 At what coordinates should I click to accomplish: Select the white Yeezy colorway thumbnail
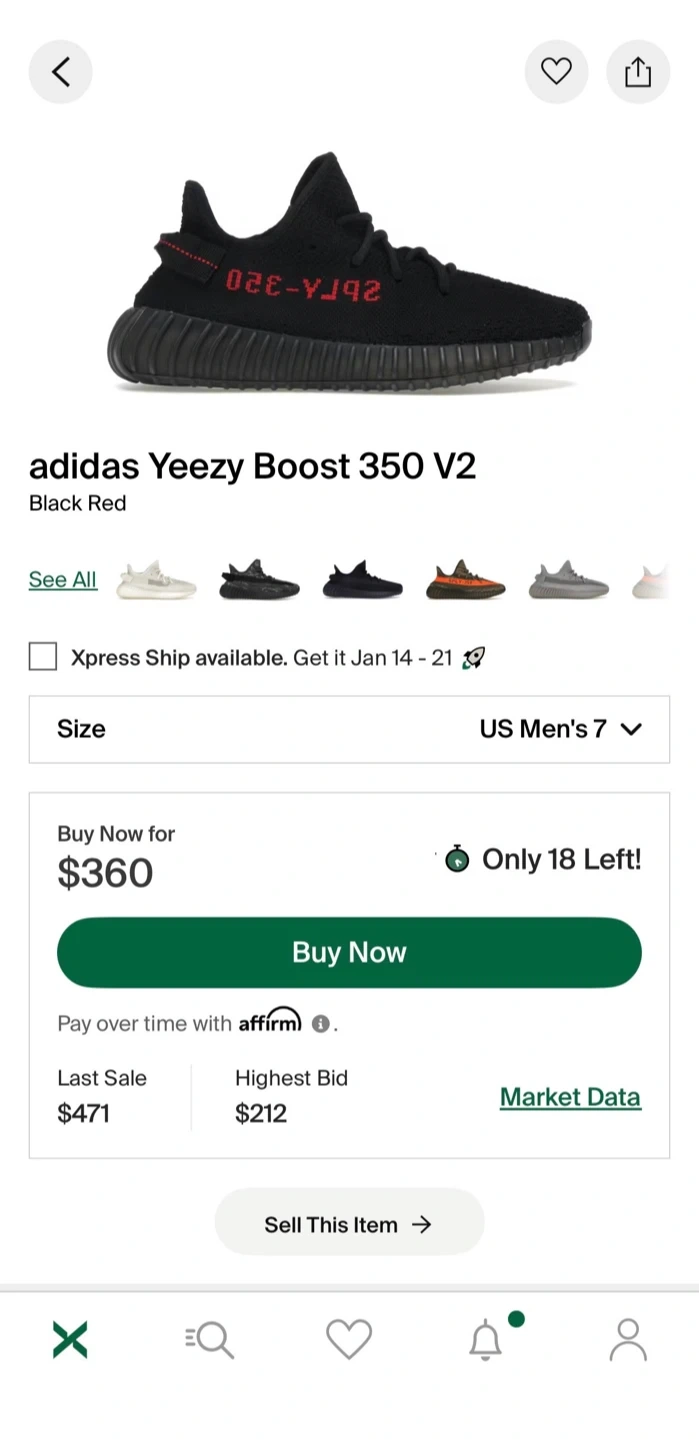click(x=157, y=580)
